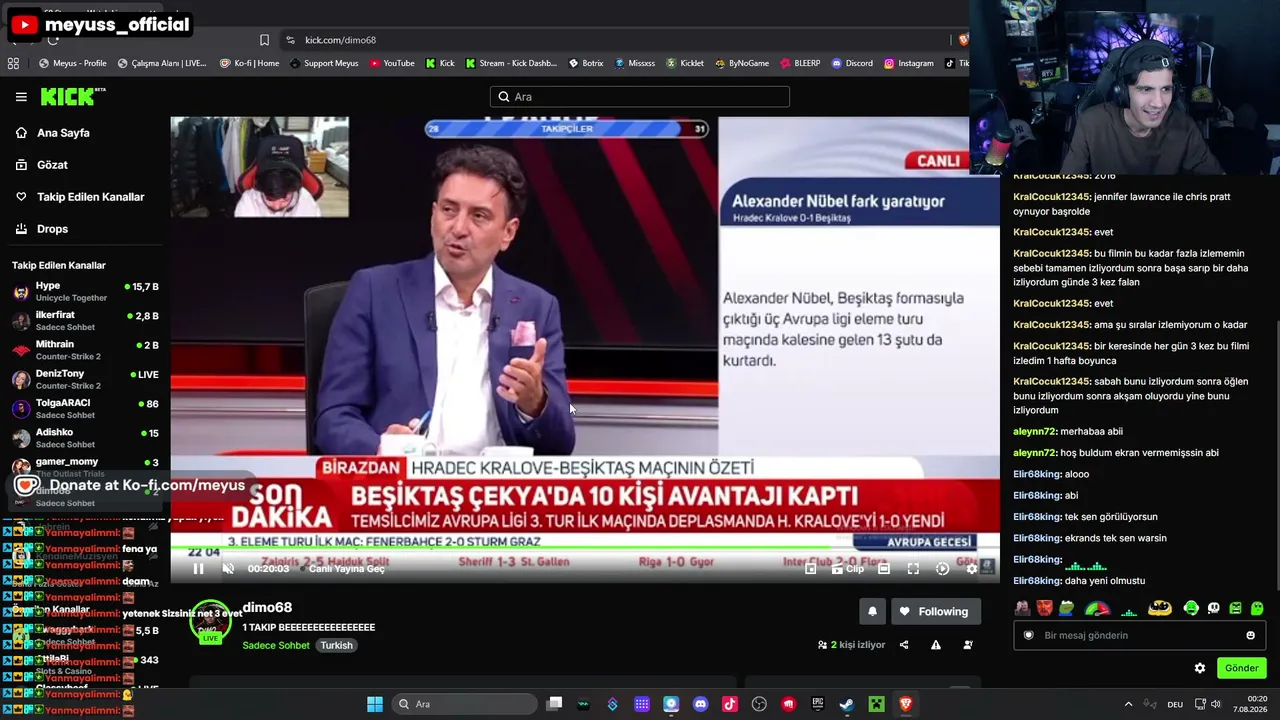Toggle notification bell for dimo68
Screen dimensions: 1280x720
[x=872, y=612]
